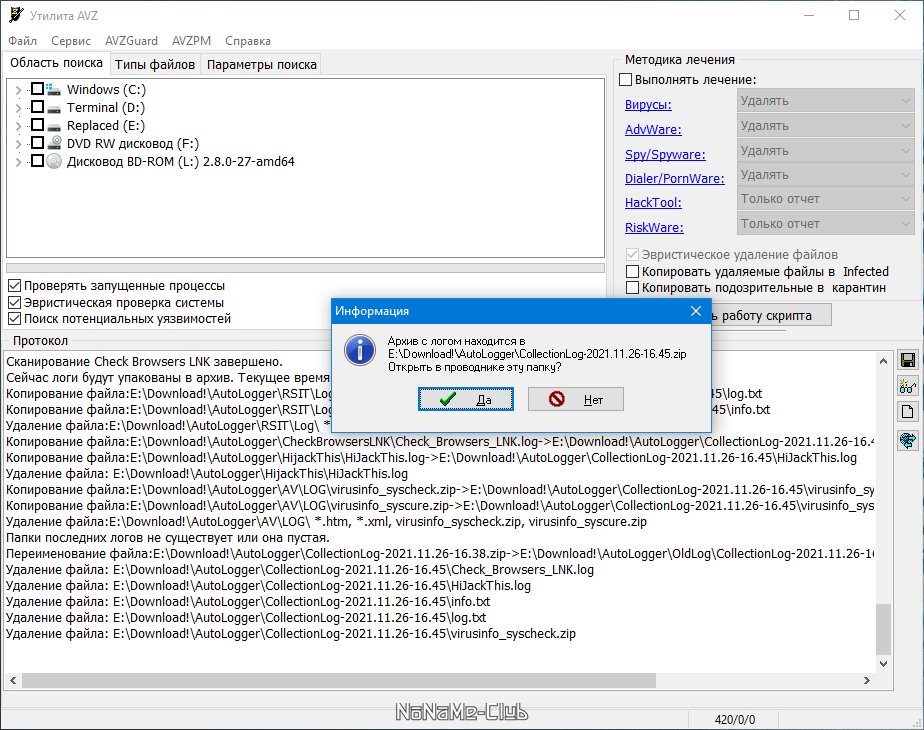Click the Windows (C:) drive icon
Screen dimensions: 924x730
(x=54, y=90)
